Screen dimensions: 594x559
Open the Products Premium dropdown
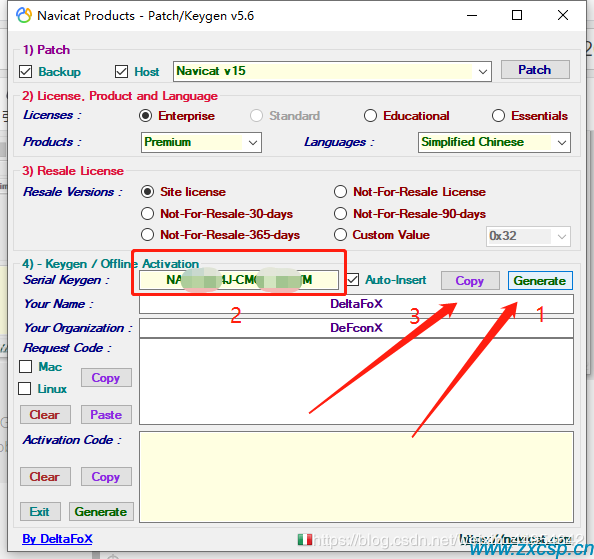[201, 142]
